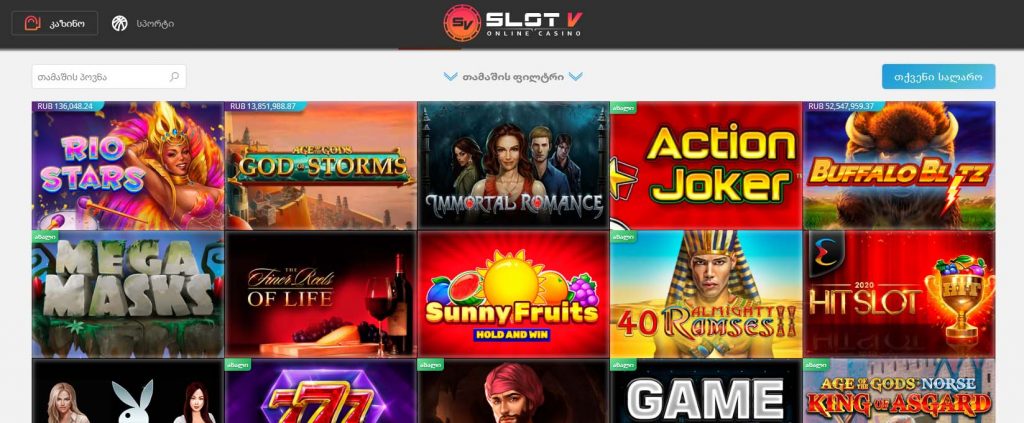1024x423 pixels.
Task: Launch the Mega Masks slot
Action: [x=128, y=294]
